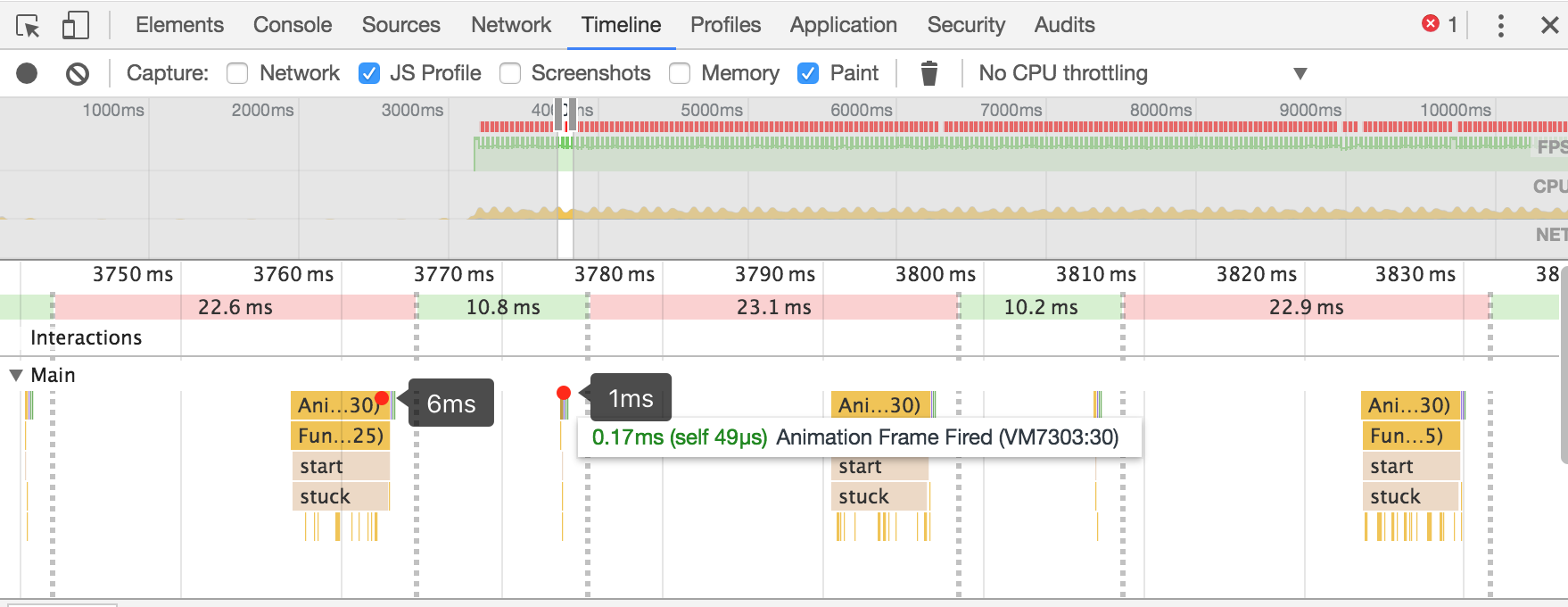Click the Fun...5) flame chart block
The width and height of the screenshot is (1568, 607).
coord(1409,436)
